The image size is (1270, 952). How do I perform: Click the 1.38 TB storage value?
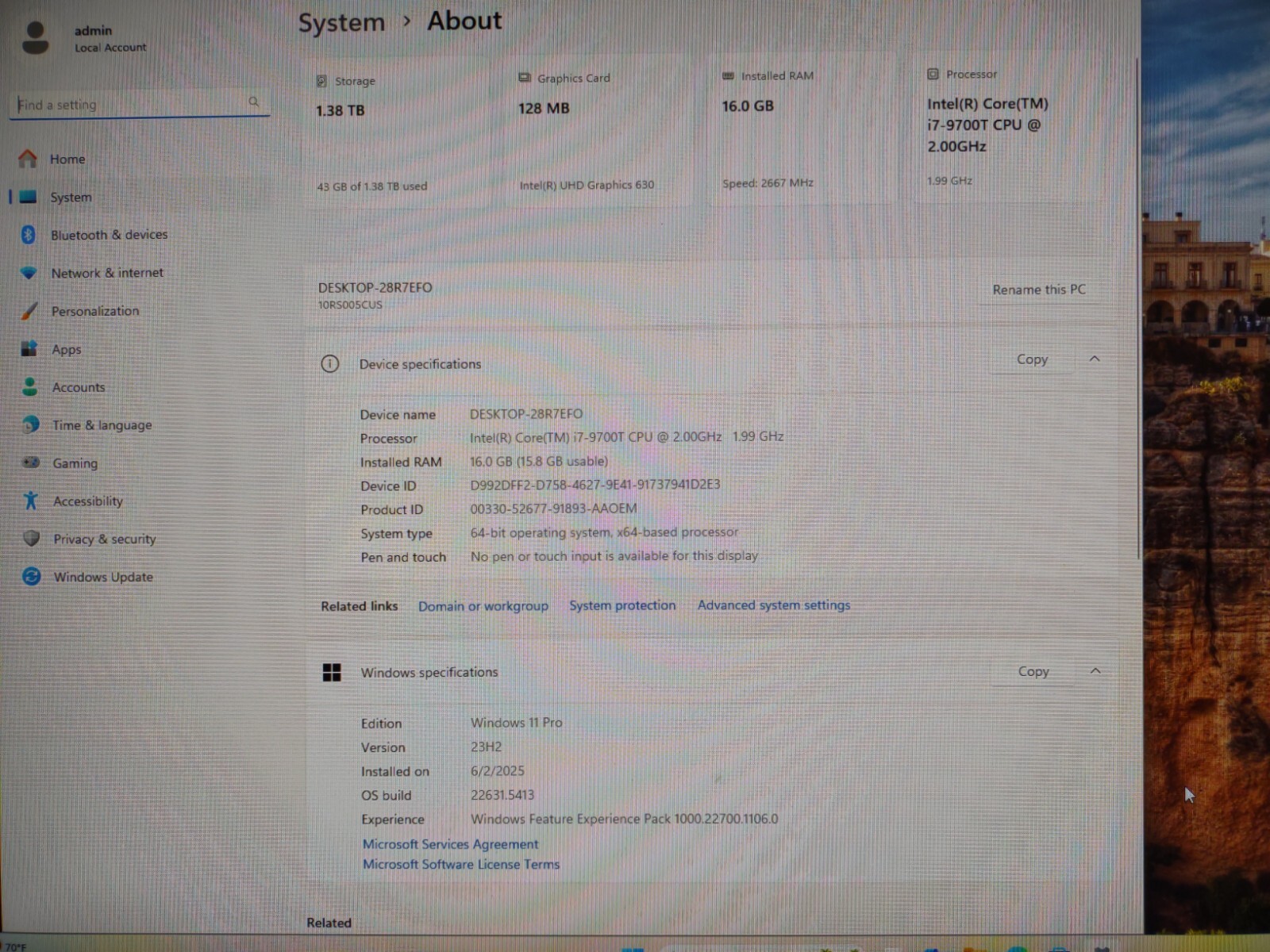[x=340, y=110]
